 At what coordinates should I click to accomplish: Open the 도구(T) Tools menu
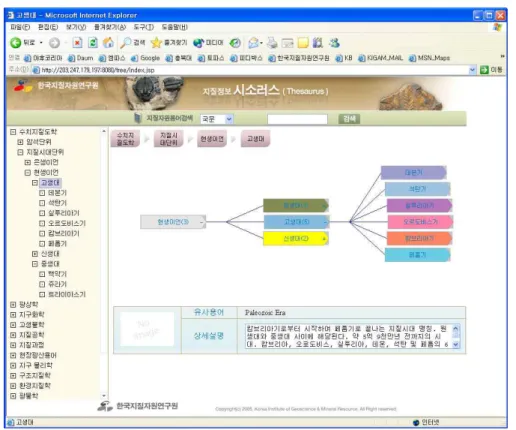pos(144,27)
